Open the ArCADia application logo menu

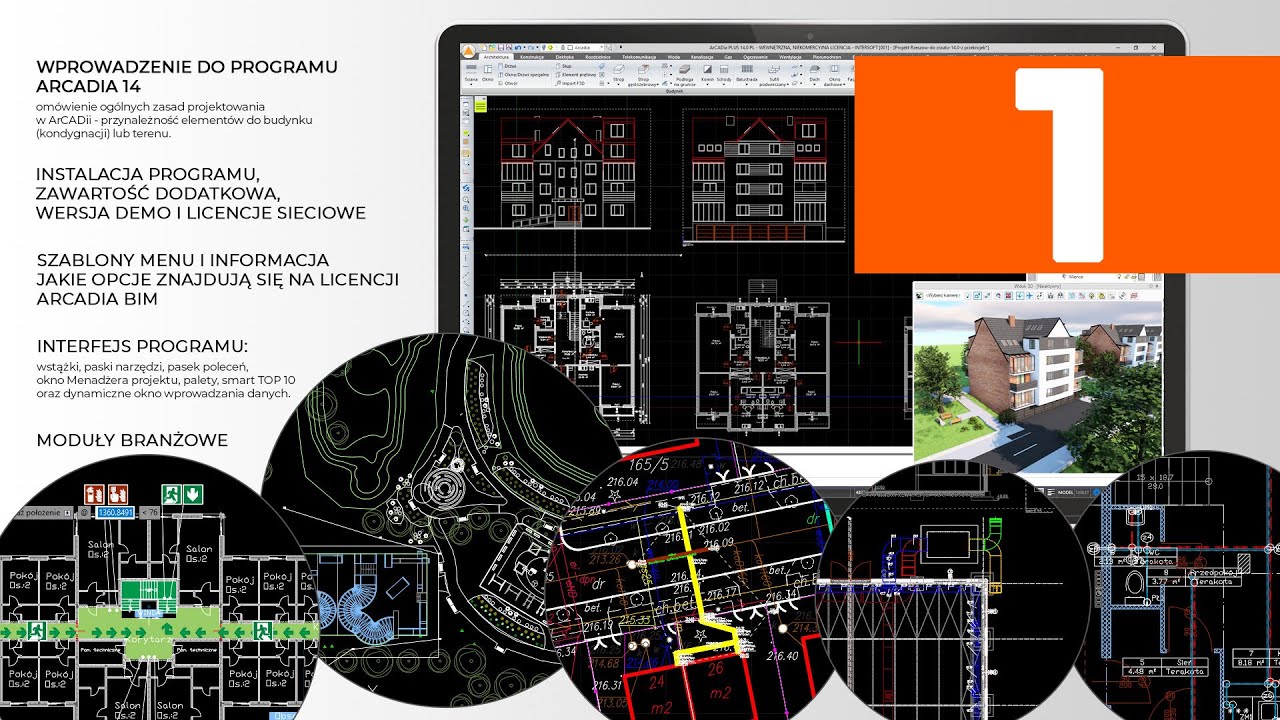tap(468, 51)
